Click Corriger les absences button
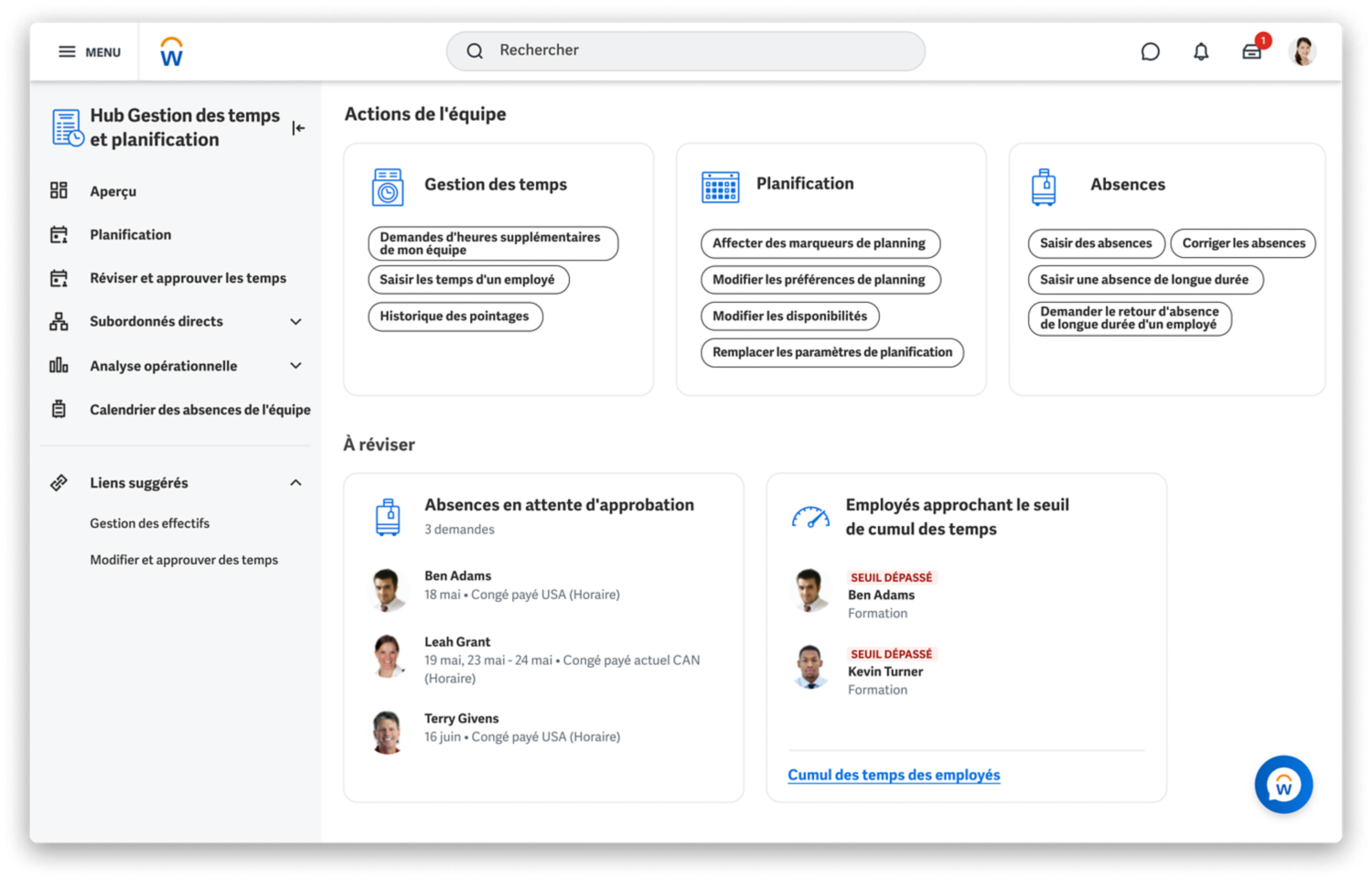Screen dimensions: 1372x880 pyautogui.click(x=1243, y=243)
